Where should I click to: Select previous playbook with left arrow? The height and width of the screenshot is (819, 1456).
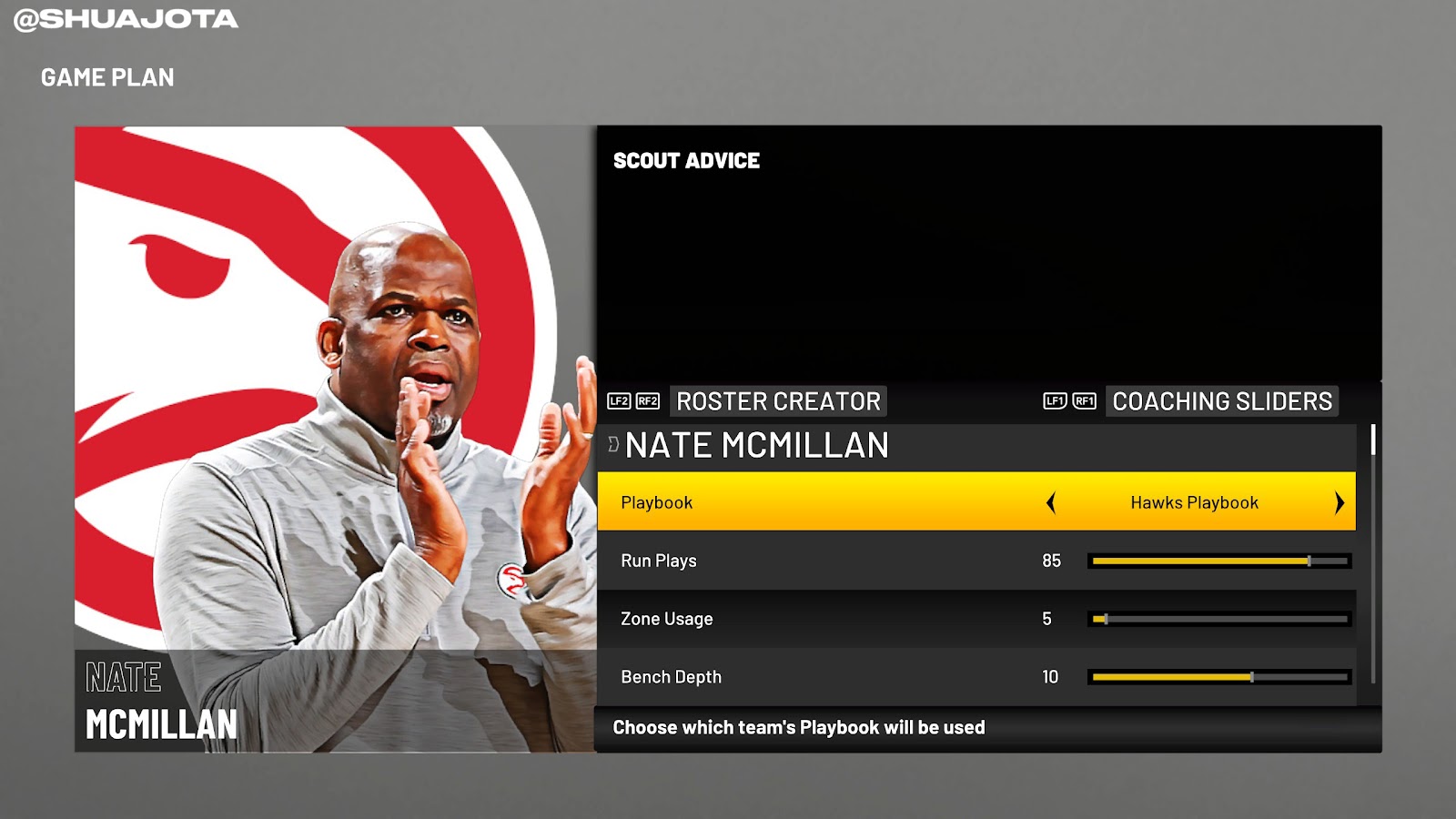[x=1051, y=502]
